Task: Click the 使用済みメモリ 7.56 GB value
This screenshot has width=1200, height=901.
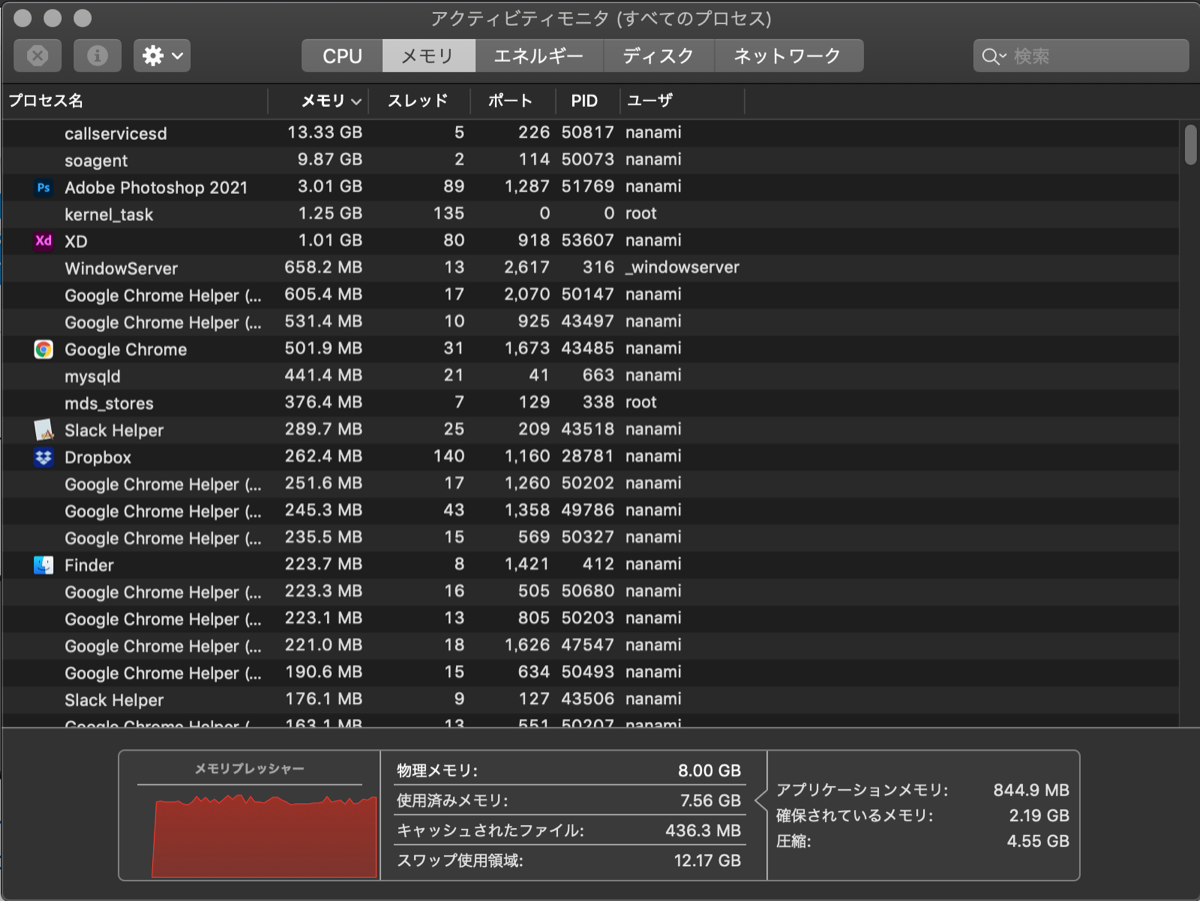Action: pyautogui.click(x=709, y=801)
